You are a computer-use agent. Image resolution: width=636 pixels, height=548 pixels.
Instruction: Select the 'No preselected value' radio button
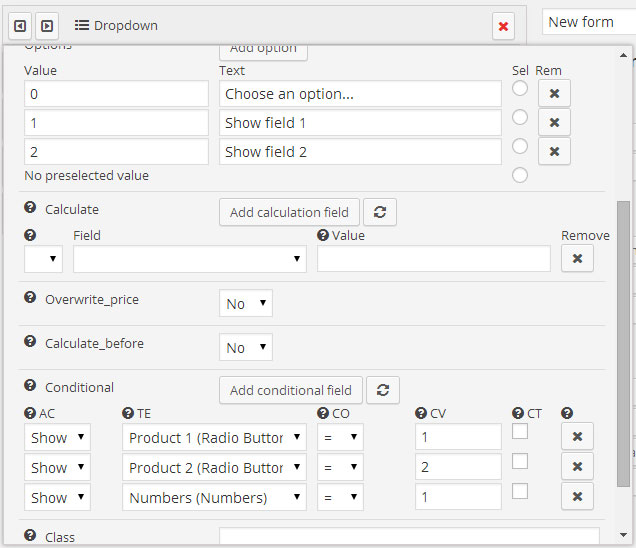click(x=520, y=176)
